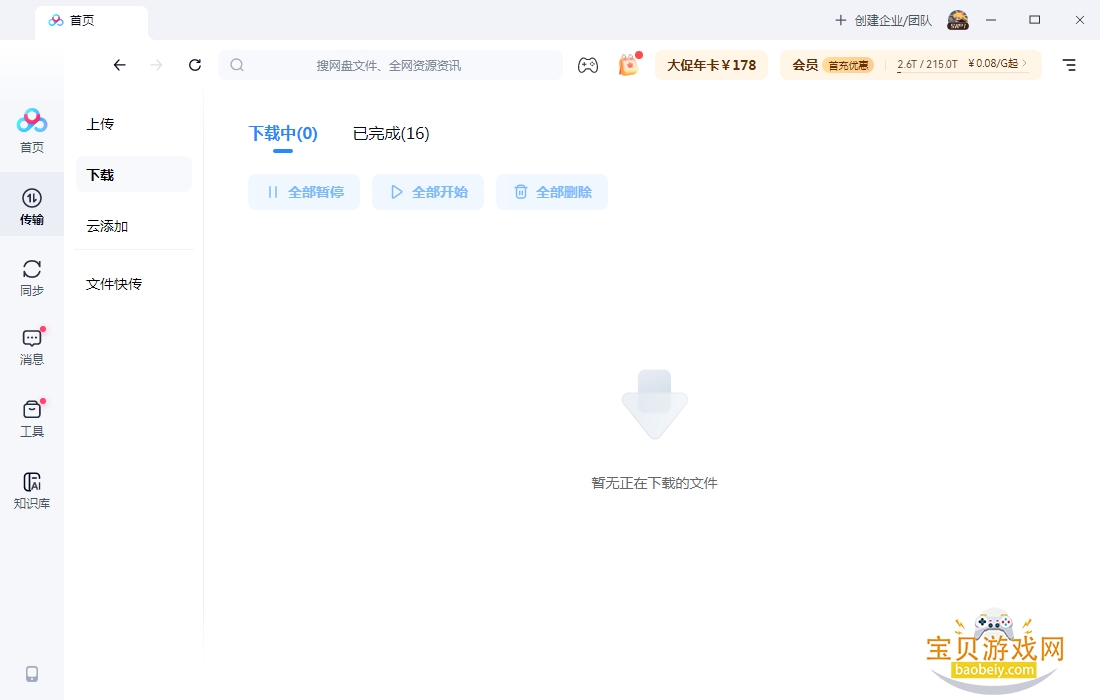Select the 首页 window tab
Viewport: 1100px width, 700px height.
click(x=91, y=21)
